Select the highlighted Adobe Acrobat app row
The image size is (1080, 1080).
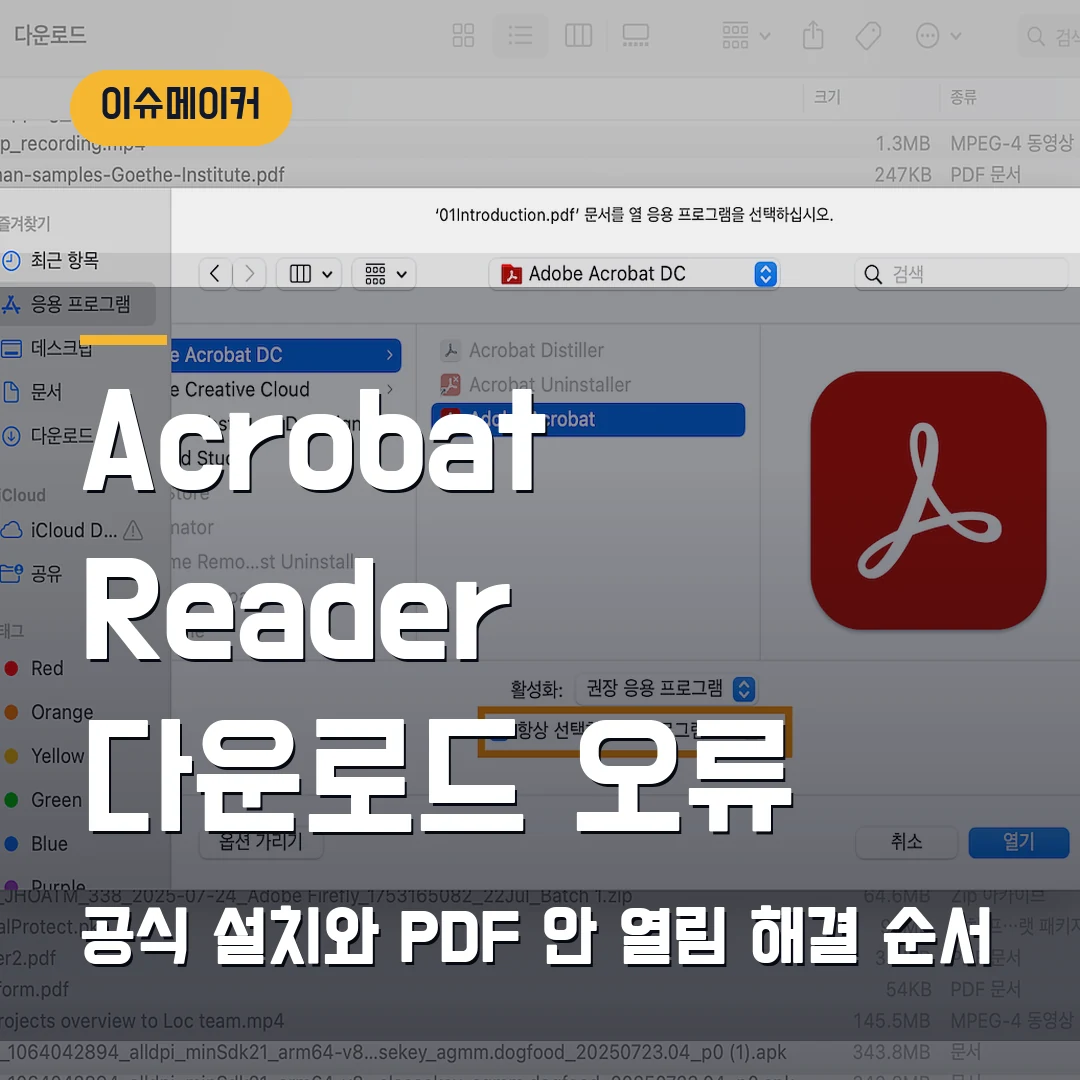pyautogui.click(x=588, y=419)
